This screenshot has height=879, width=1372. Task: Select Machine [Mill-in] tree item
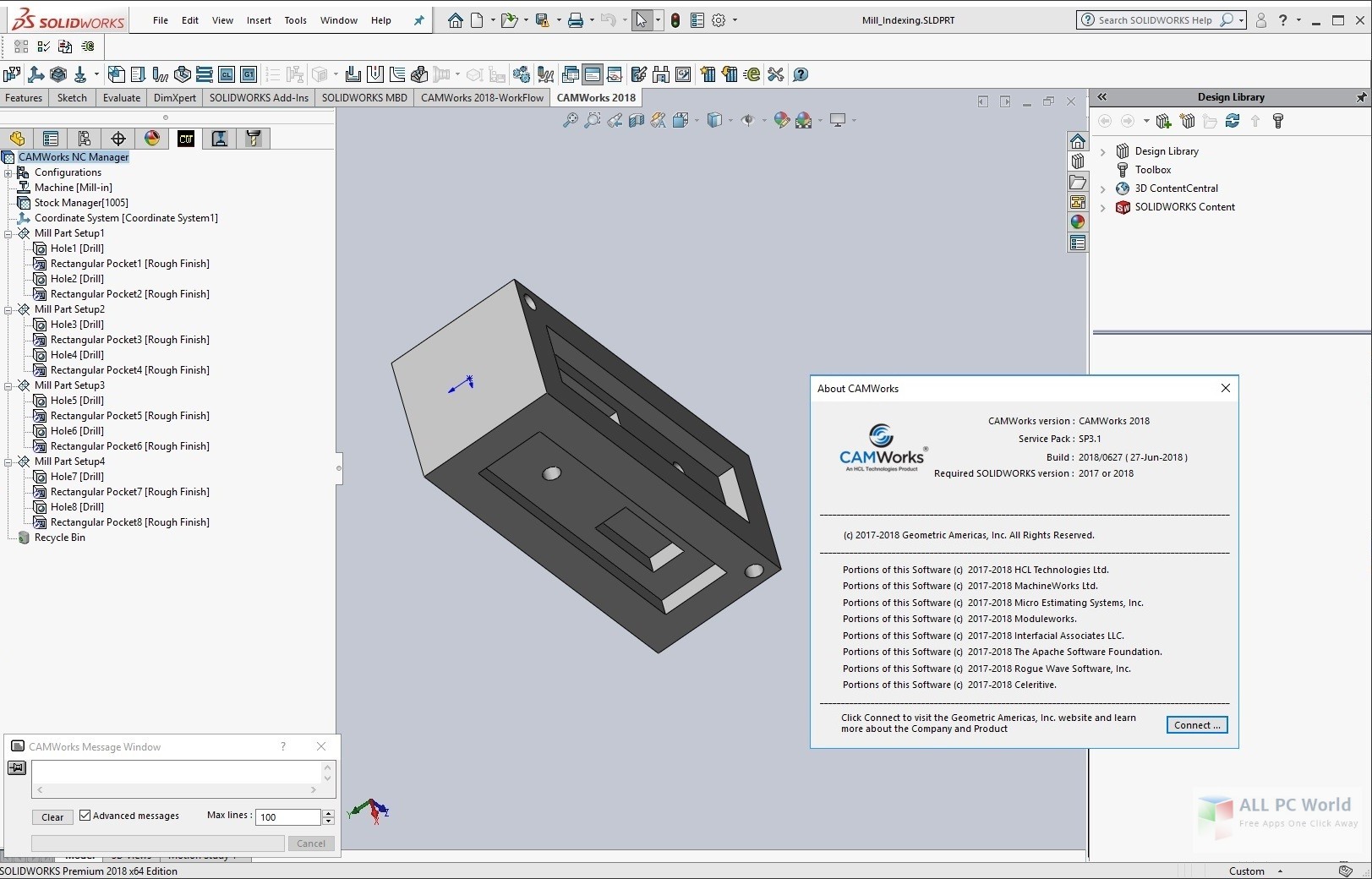[73, 188]
